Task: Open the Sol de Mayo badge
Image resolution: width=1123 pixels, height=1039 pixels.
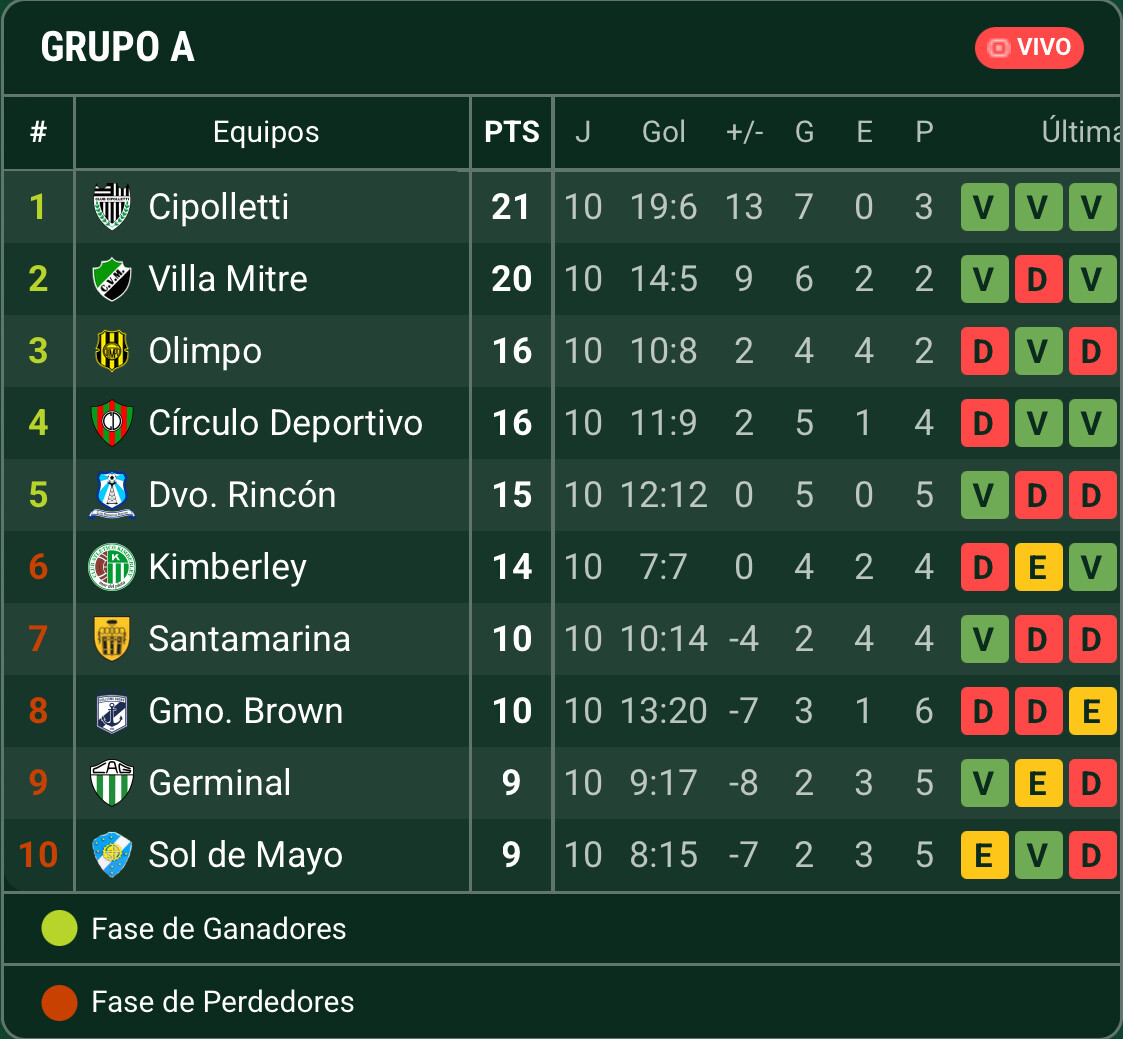Action: [112, 854]
